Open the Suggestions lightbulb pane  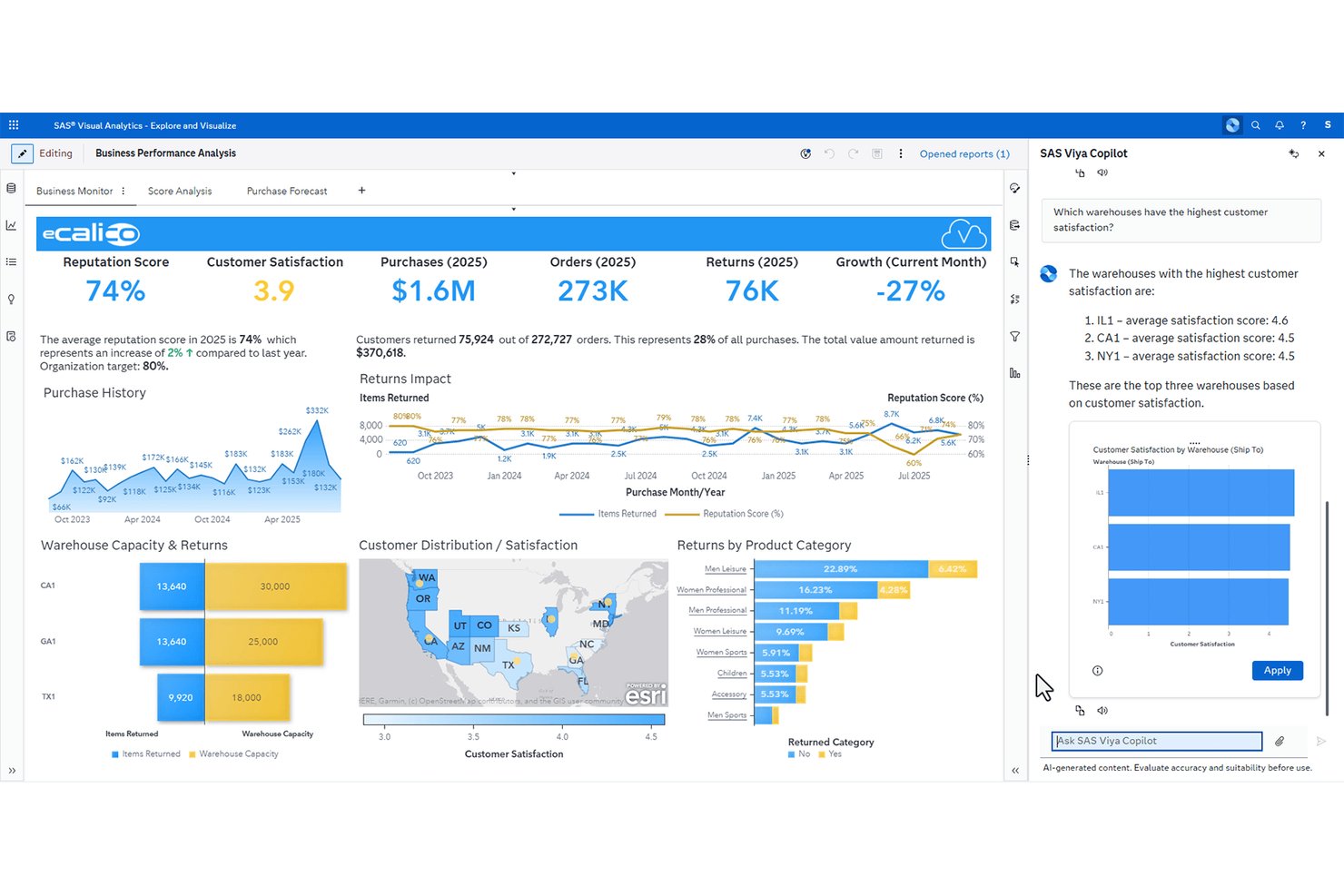pyautogui.click(x=11, y=299)
